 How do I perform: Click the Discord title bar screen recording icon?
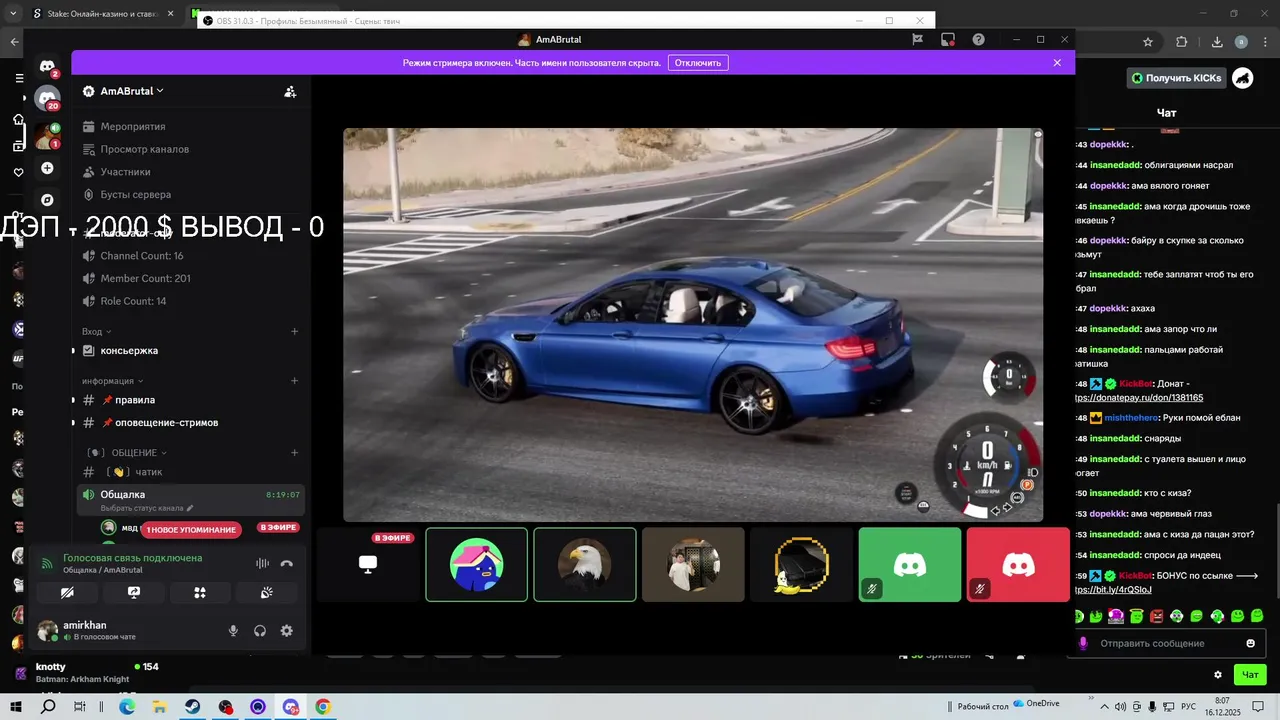(947, 40)
